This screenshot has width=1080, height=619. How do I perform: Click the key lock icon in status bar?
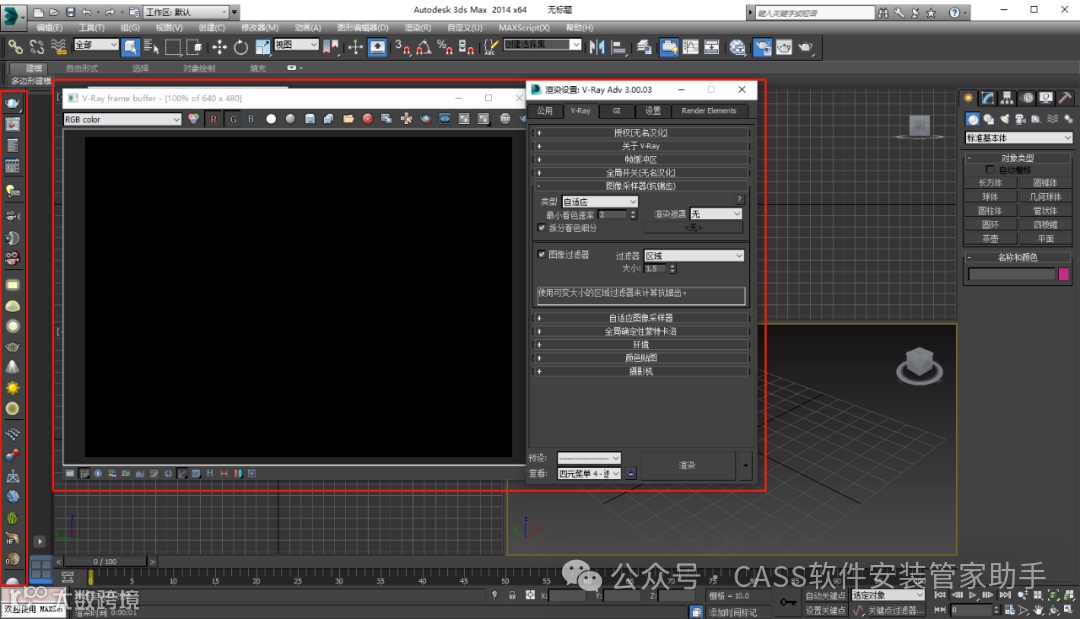click(x=512, y=595)
